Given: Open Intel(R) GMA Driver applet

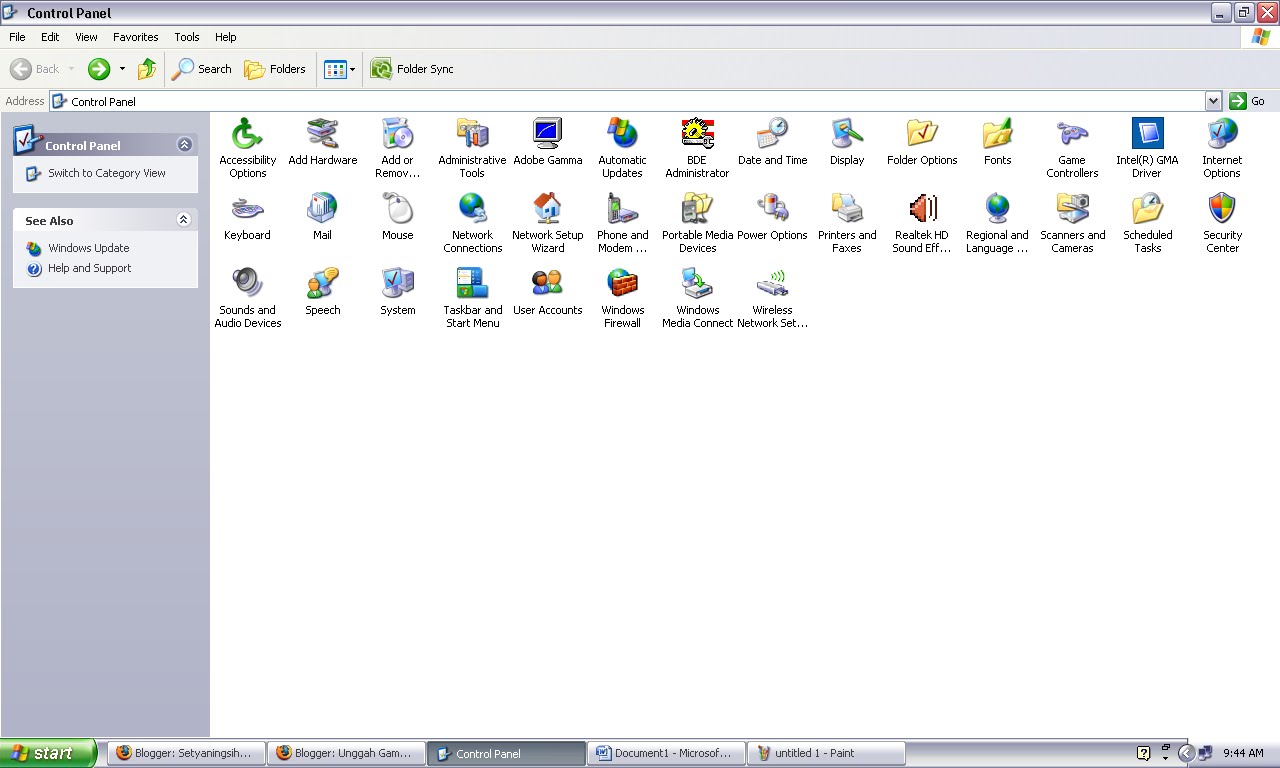Looking at the screenshot, I should pos(1147,147).
